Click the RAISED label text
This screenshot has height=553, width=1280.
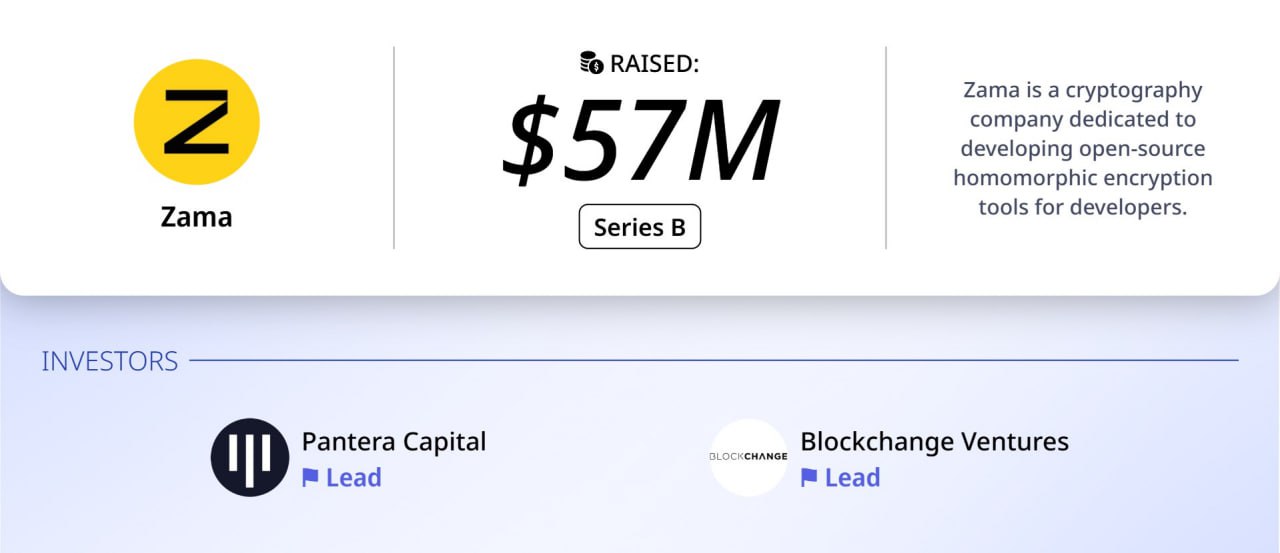655,64
